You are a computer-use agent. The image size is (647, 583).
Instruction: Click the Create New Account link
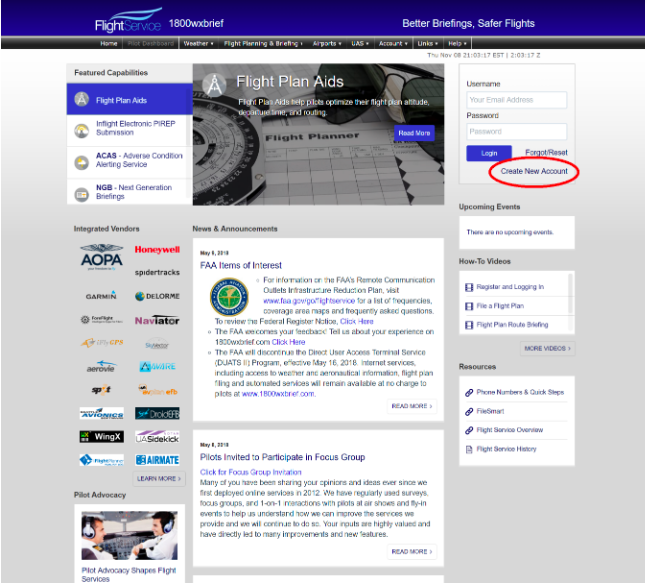(534, 171)
